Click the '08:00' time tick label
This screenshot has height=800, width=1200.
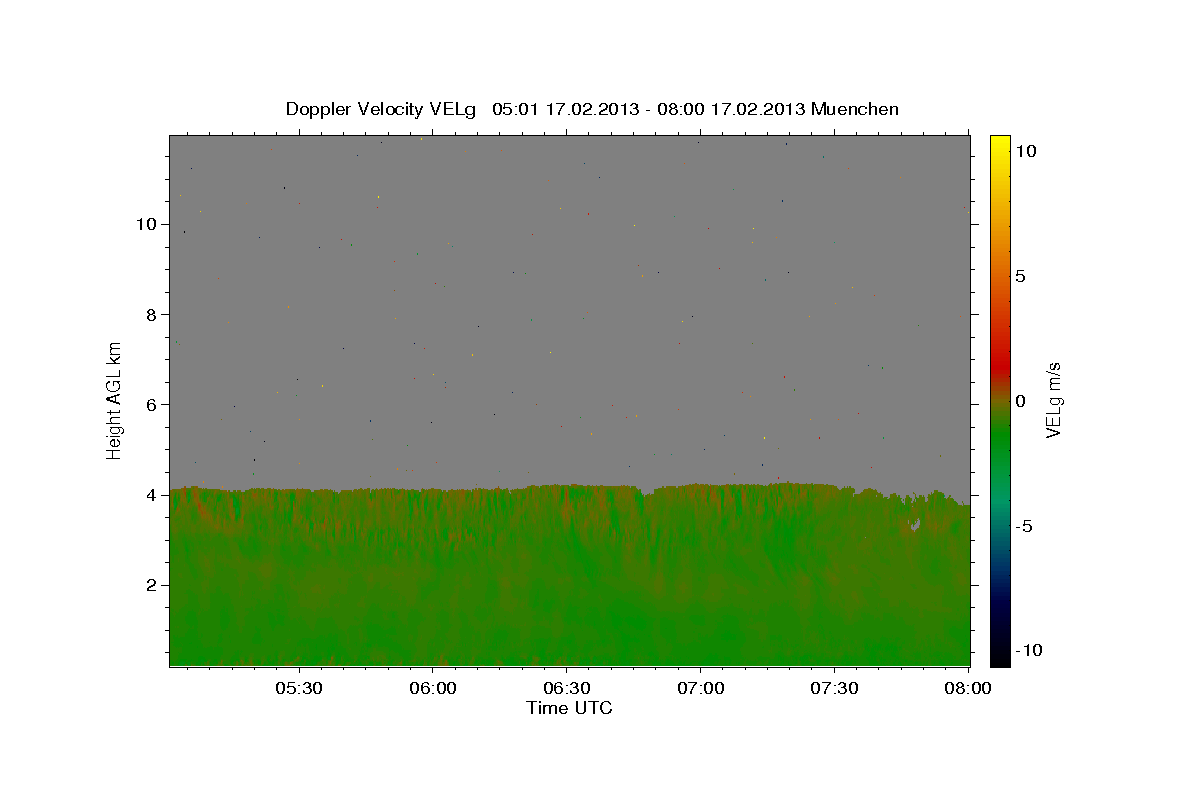pos(967,689)
